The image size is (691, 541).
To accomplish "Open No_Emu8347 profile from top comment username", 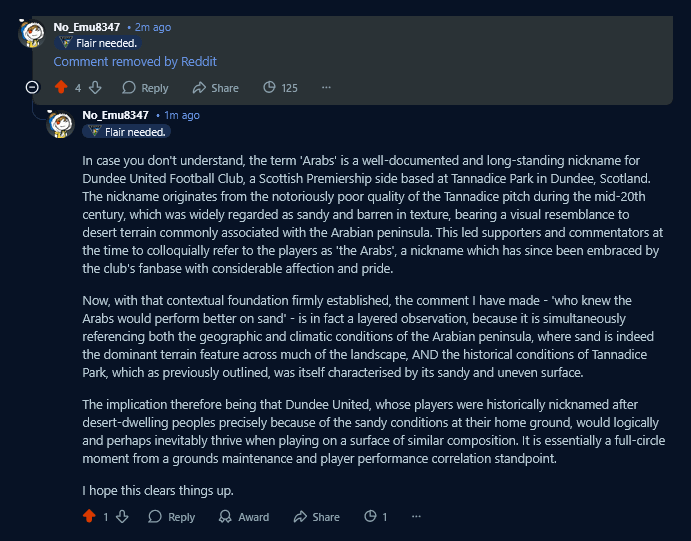I will pos(86,27).
